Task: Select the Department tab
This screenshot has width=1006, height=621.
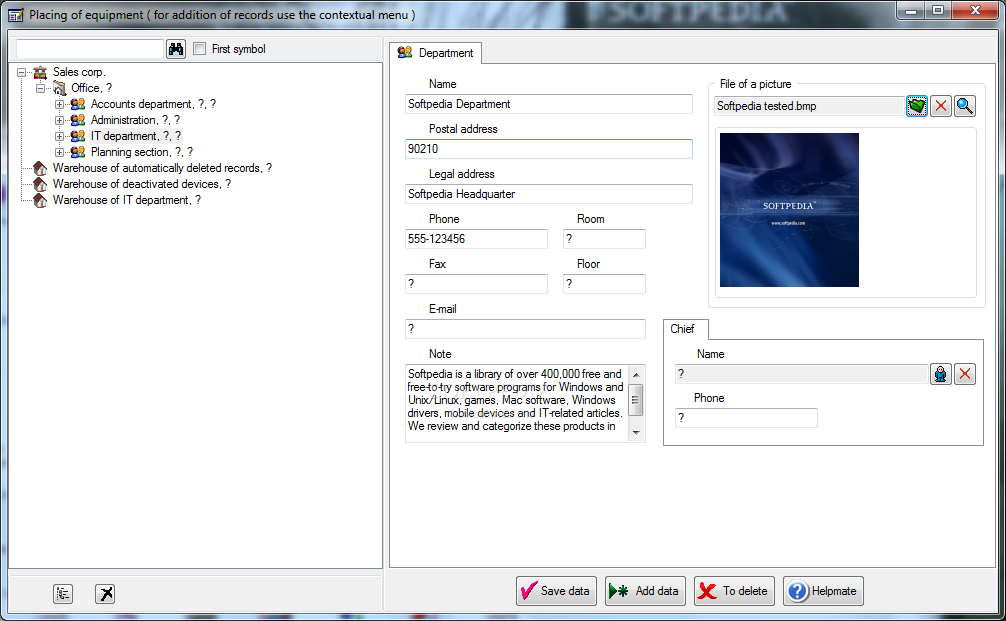Action: (436, 53)
